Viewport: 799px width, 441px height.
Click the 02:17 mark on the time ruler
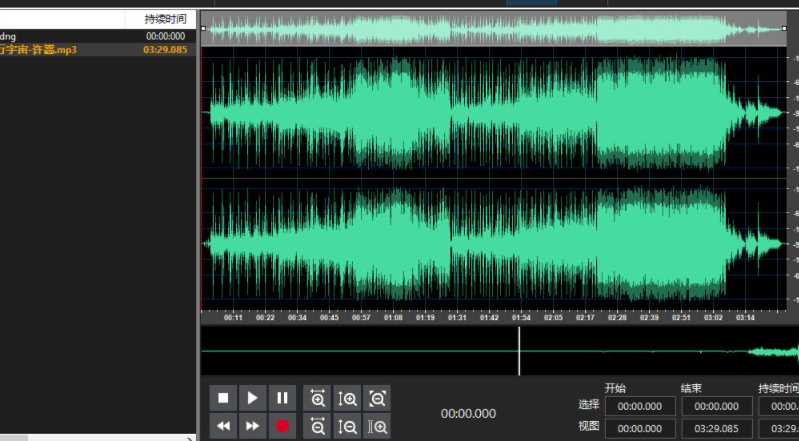(x=585, y=318)
